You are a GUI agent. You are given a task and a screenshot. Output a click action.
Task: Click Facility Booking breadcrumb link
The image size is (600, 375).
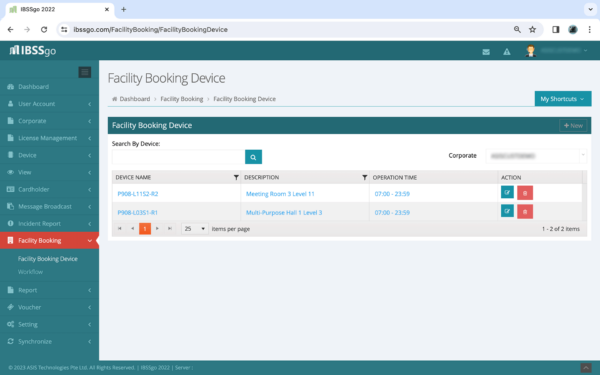(182, 99)
